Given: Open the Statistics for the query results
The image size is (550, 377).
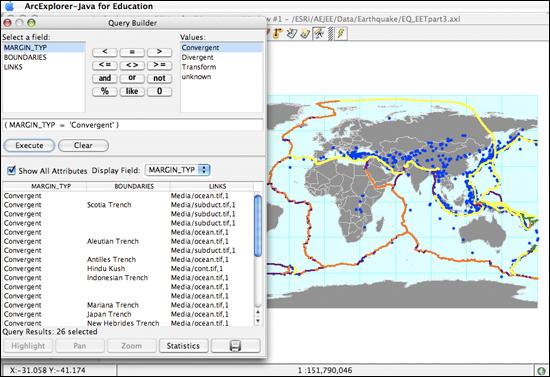Looking at the screenshot, I should (x=183, y=346).
